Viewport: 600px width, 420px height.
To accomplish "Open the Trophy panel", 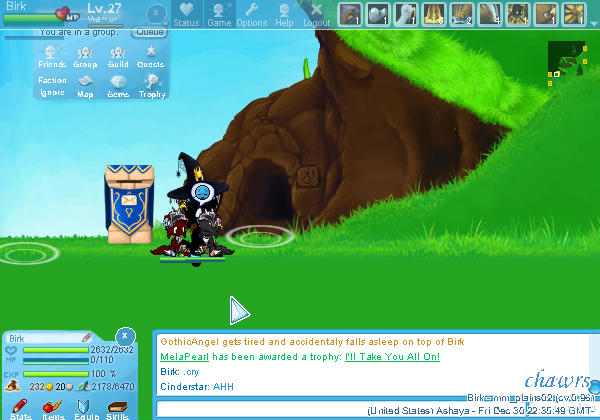I will tap(151, 86).
